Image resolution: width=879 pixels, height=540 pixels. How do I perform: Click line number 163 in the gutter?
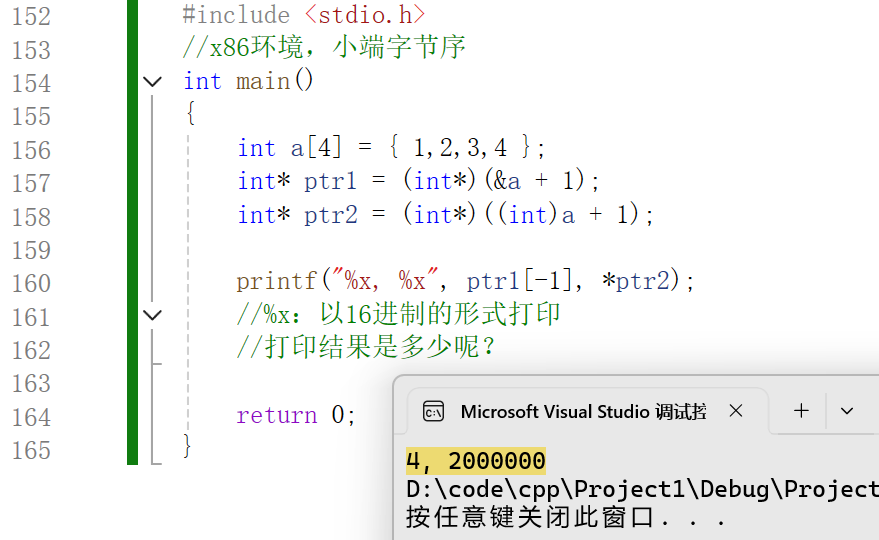click(x=31, y=384)
